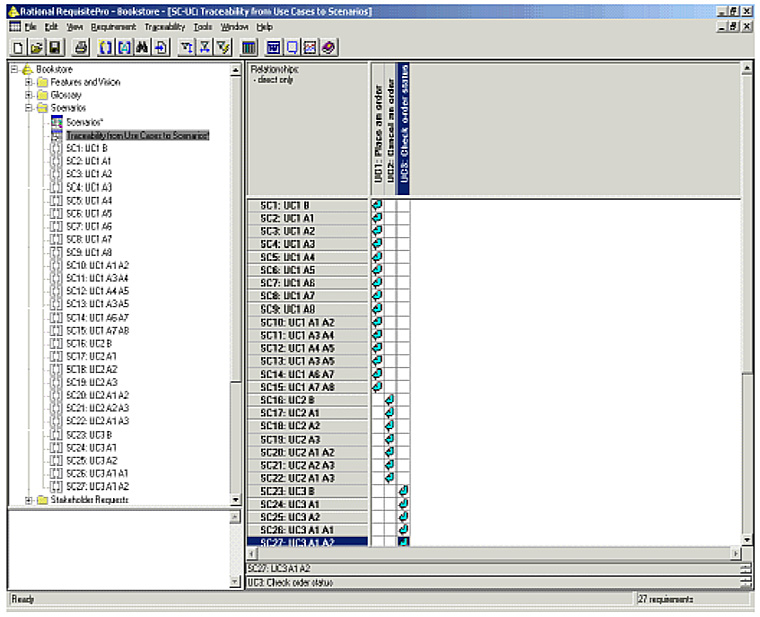Click the Scenarios view icon in explorer tree

[x=57, y=122]
